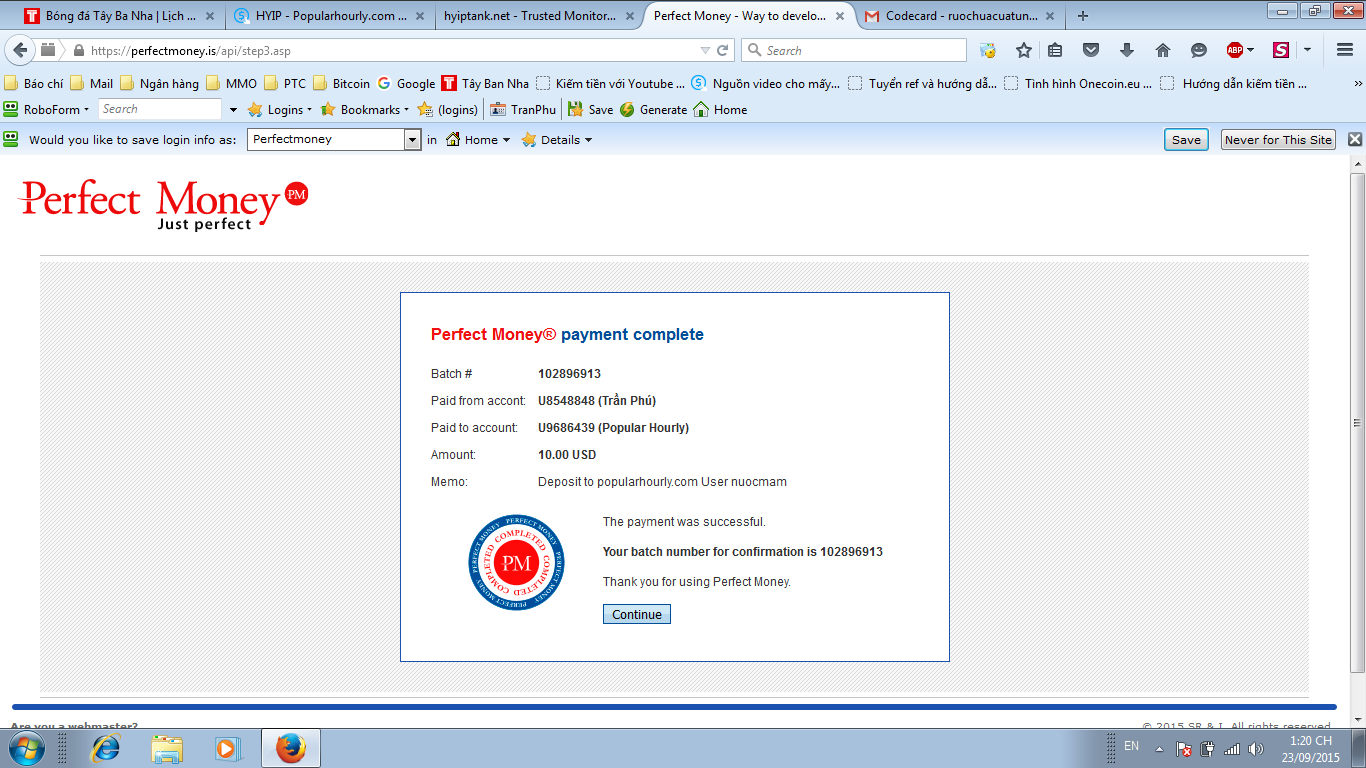Screen dimensions: 1366x768
Task: Click the Adblock Plus ABP icon
Action: [x=1236, y=50]
